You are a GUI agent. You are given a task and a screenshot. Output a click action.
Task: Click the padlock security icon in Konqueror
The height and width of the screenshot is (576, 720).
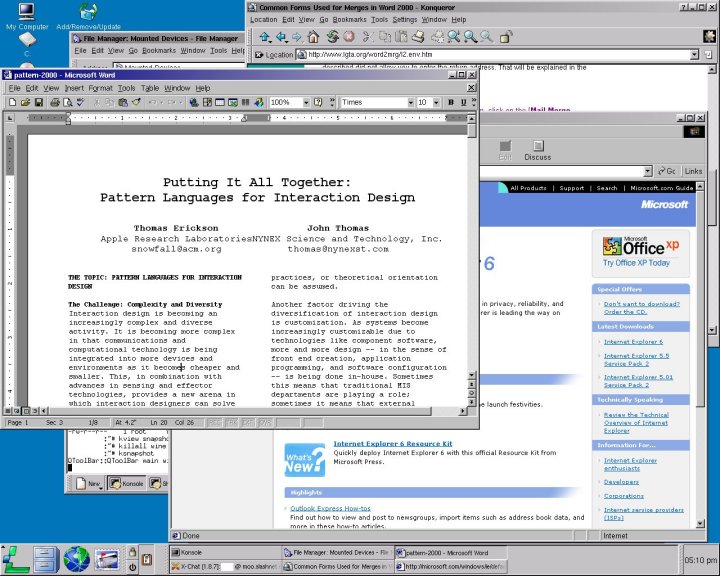point(506,37)
